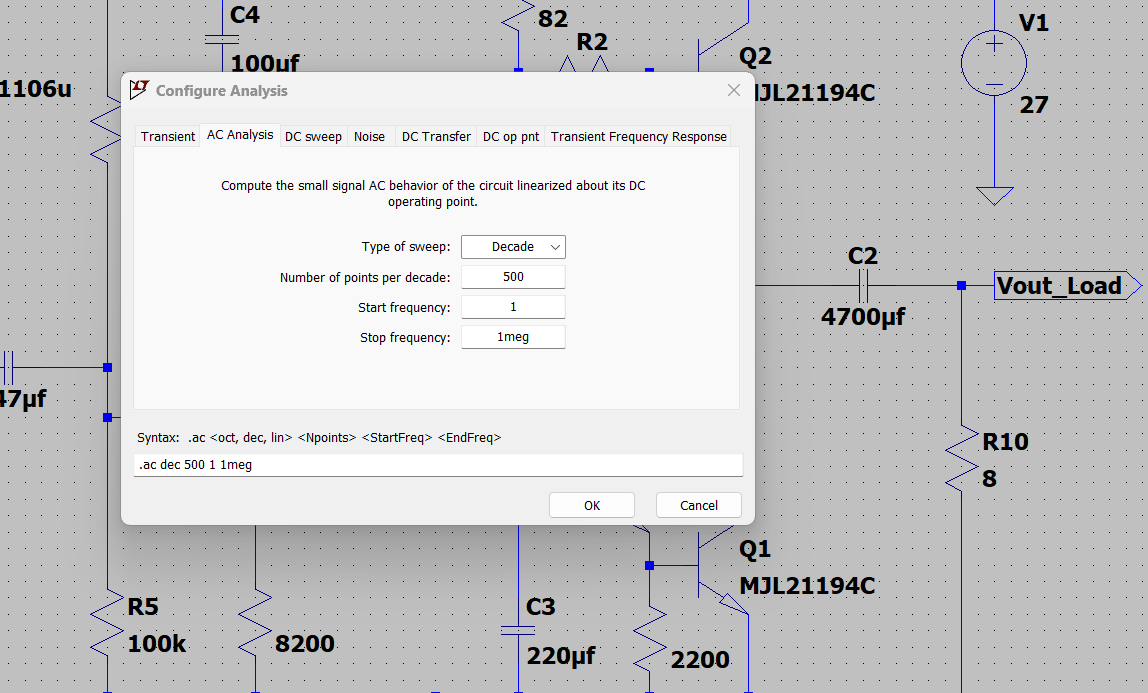Open the Noise tab

point(369,136)
